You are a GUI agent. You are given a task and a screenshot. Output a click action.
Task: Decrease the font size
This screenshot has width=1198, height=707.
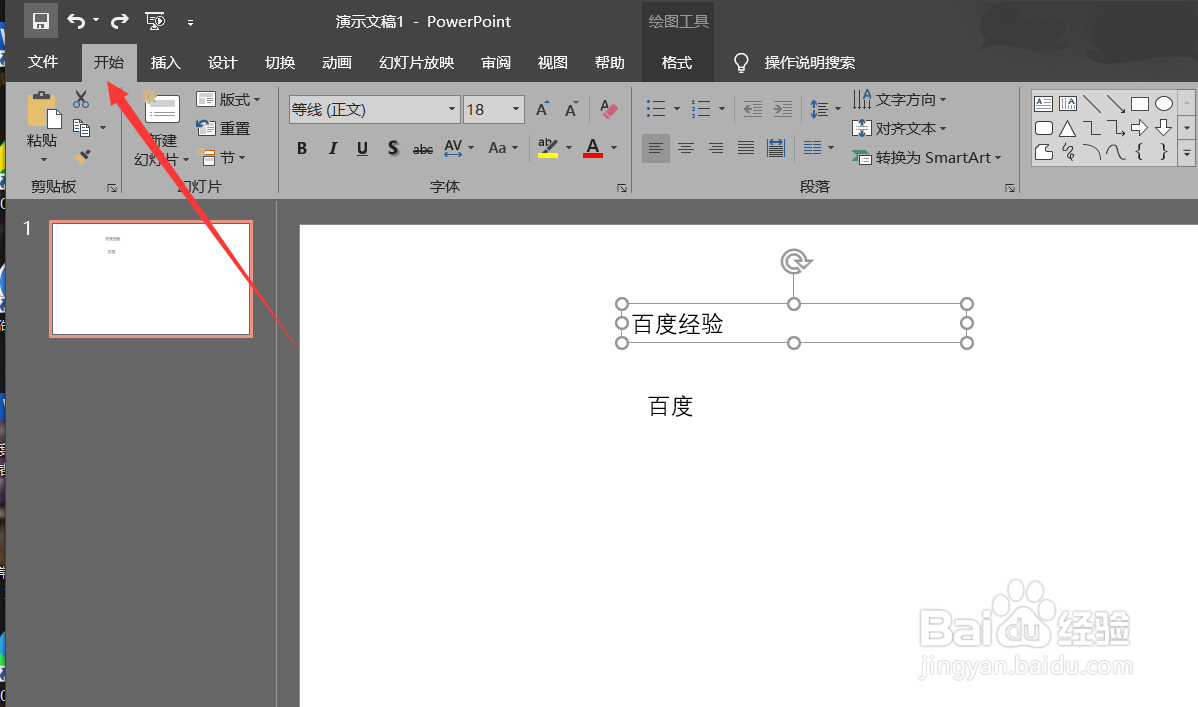point(571,109)
